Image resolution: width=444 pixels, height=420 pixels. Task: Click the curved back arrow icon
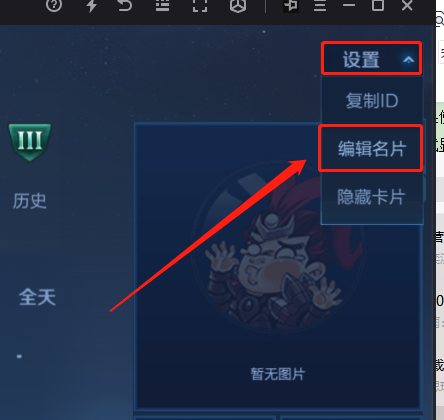click(125, 5)
